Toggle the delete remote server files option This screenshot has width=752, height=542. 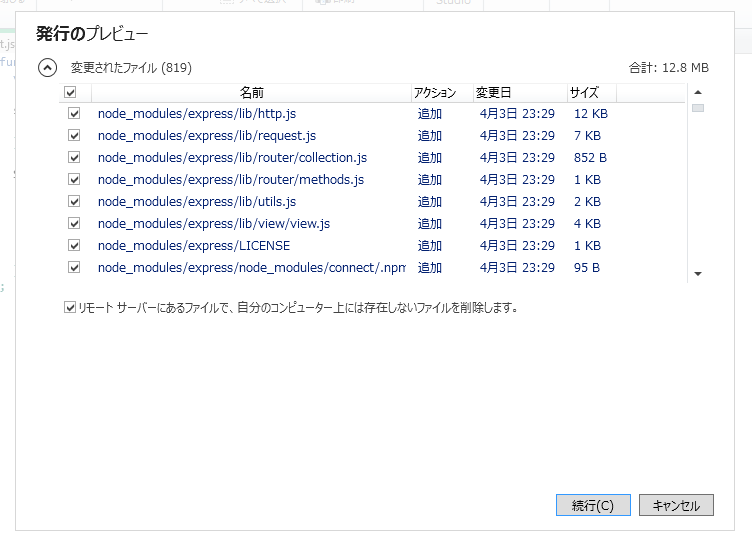(x=70, y=307)
